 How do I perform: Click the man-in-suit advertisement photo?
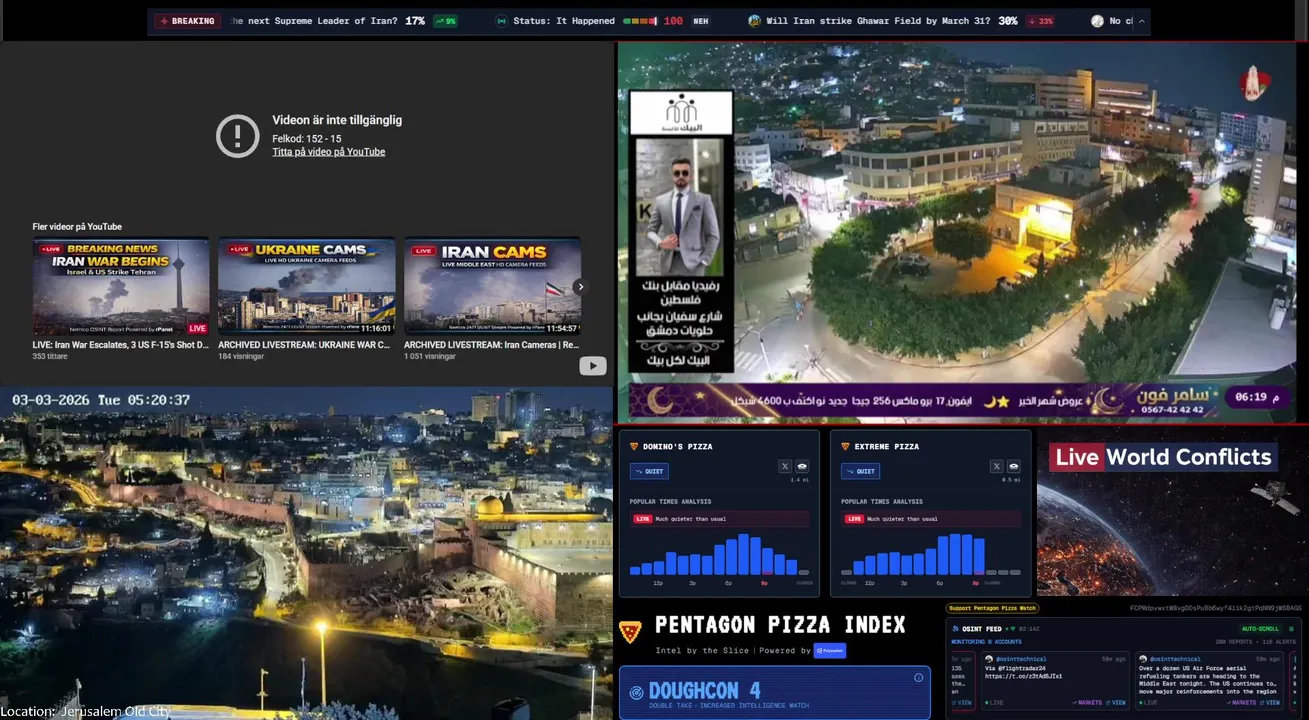[x=680, y=205]
